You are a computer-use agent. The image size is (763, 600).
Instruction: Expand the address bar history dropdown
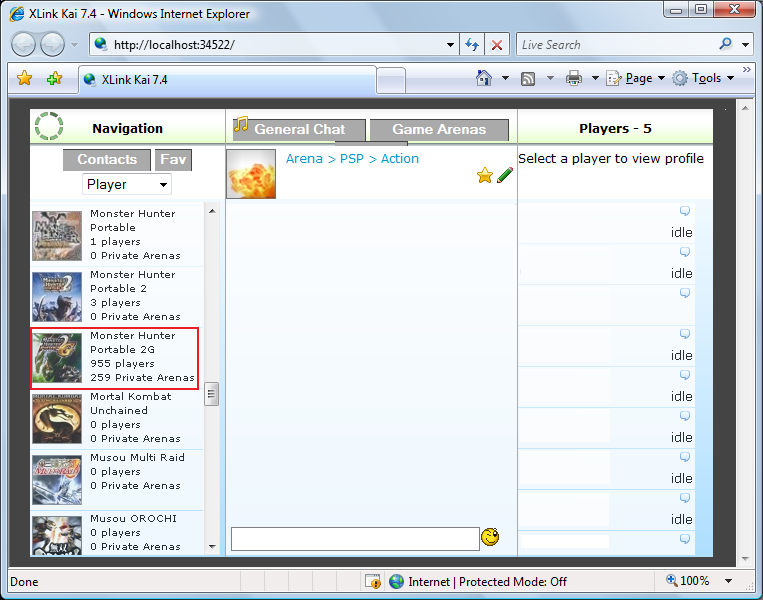(x=451, y=45)
